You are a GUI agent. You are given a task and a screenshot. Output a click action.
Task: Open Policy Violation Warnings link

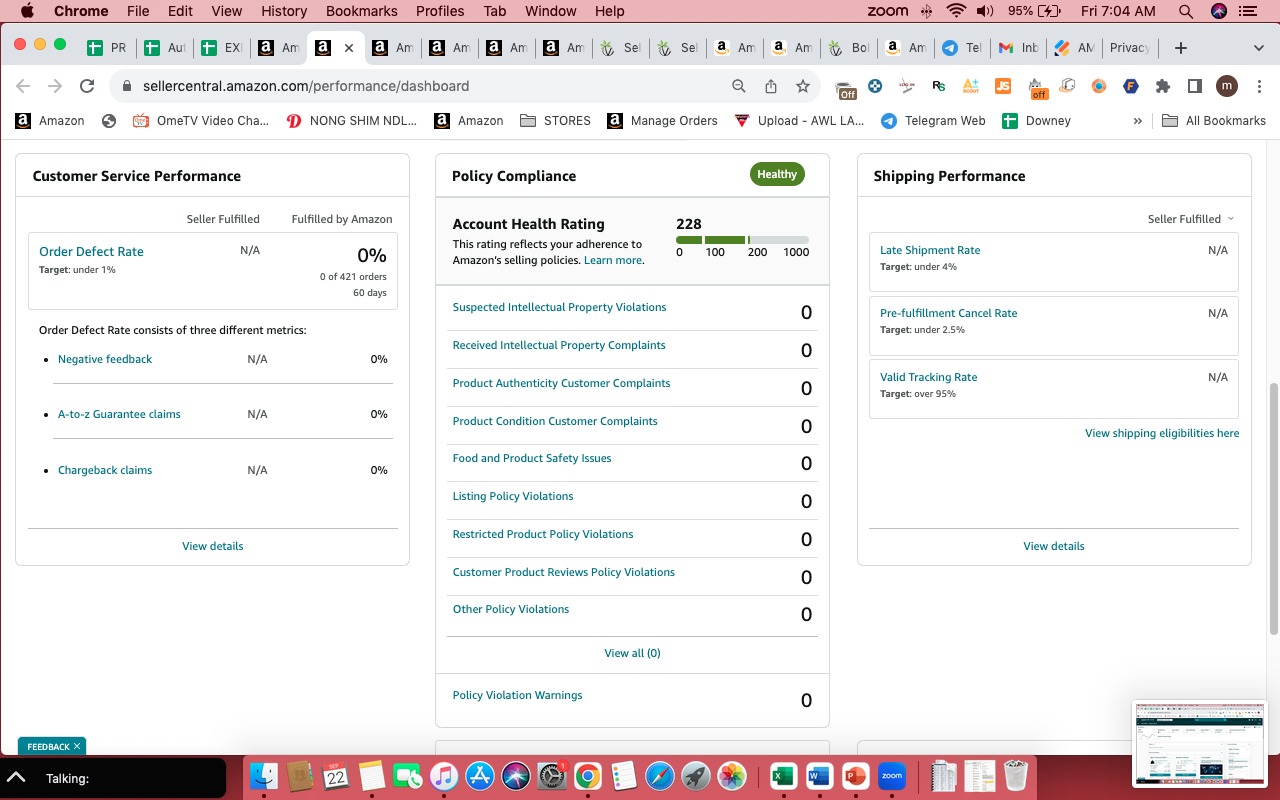[517, 695]
